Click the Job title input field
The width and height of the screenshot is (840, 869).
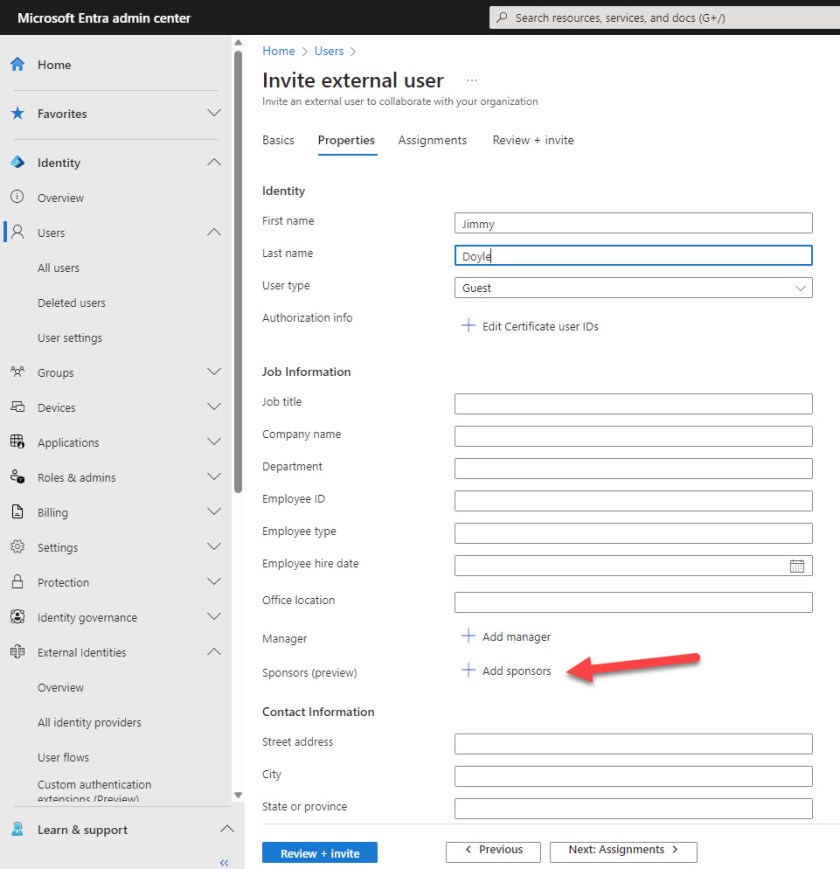(x=633, y=403)
